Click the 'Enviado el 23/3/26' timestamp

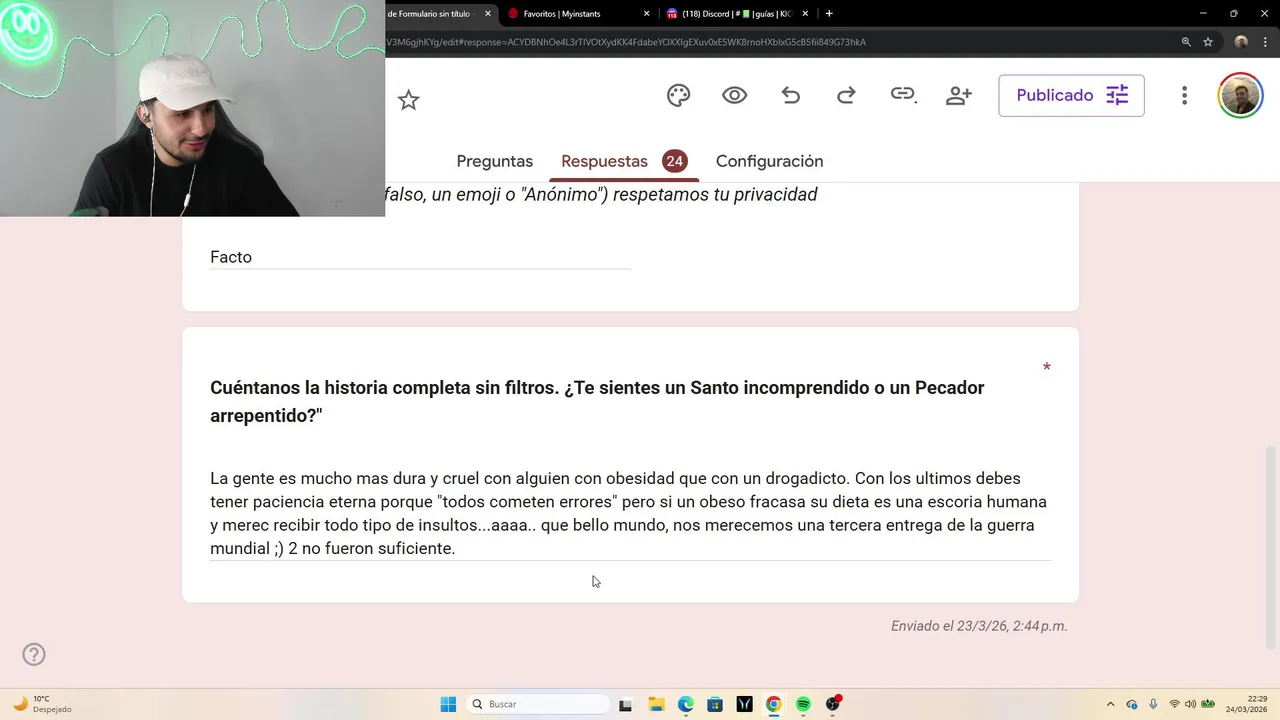click(x=979, y=626)
